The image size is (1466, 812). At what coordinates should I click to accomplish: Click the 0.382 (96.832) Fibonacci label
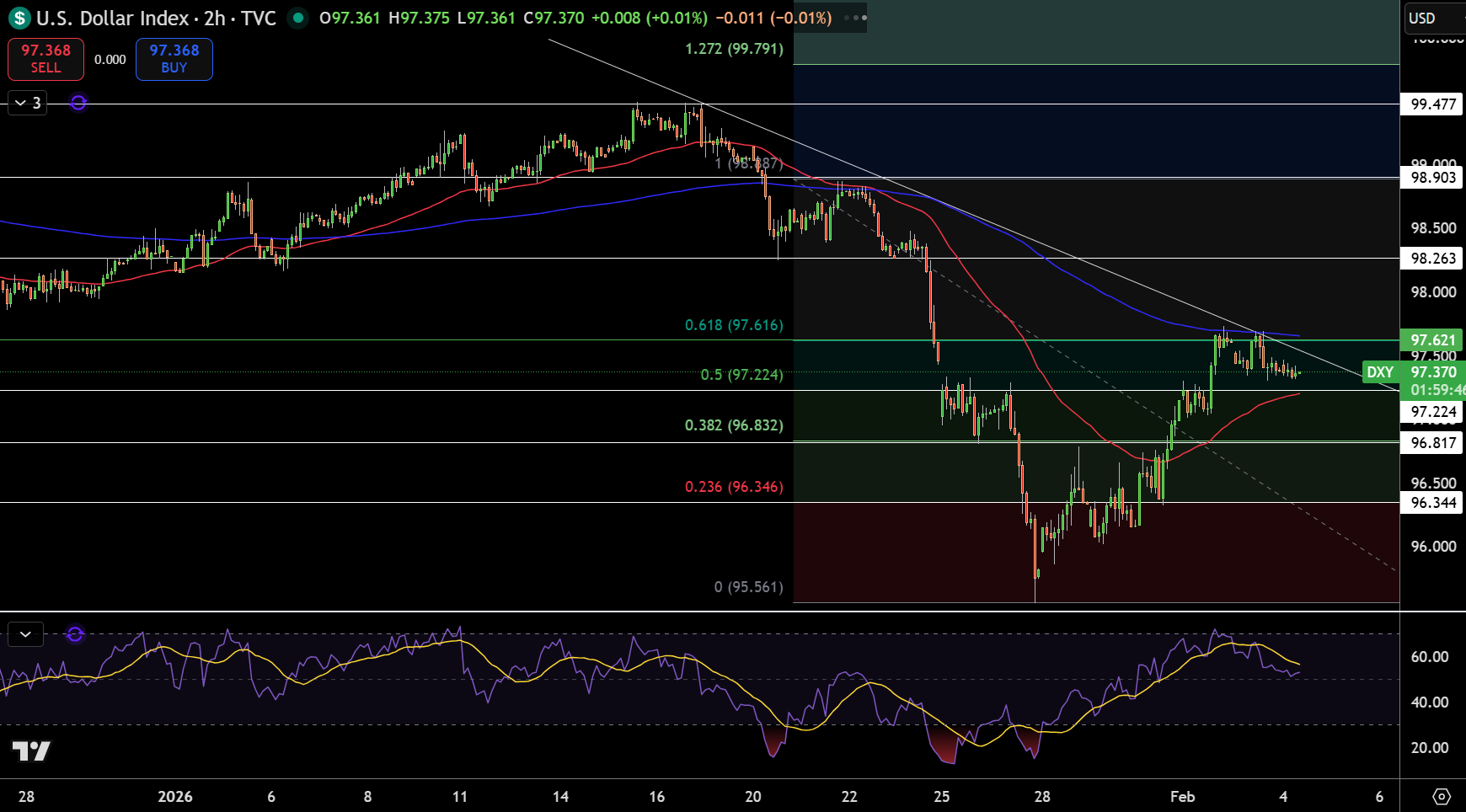[x=734, y=425]
